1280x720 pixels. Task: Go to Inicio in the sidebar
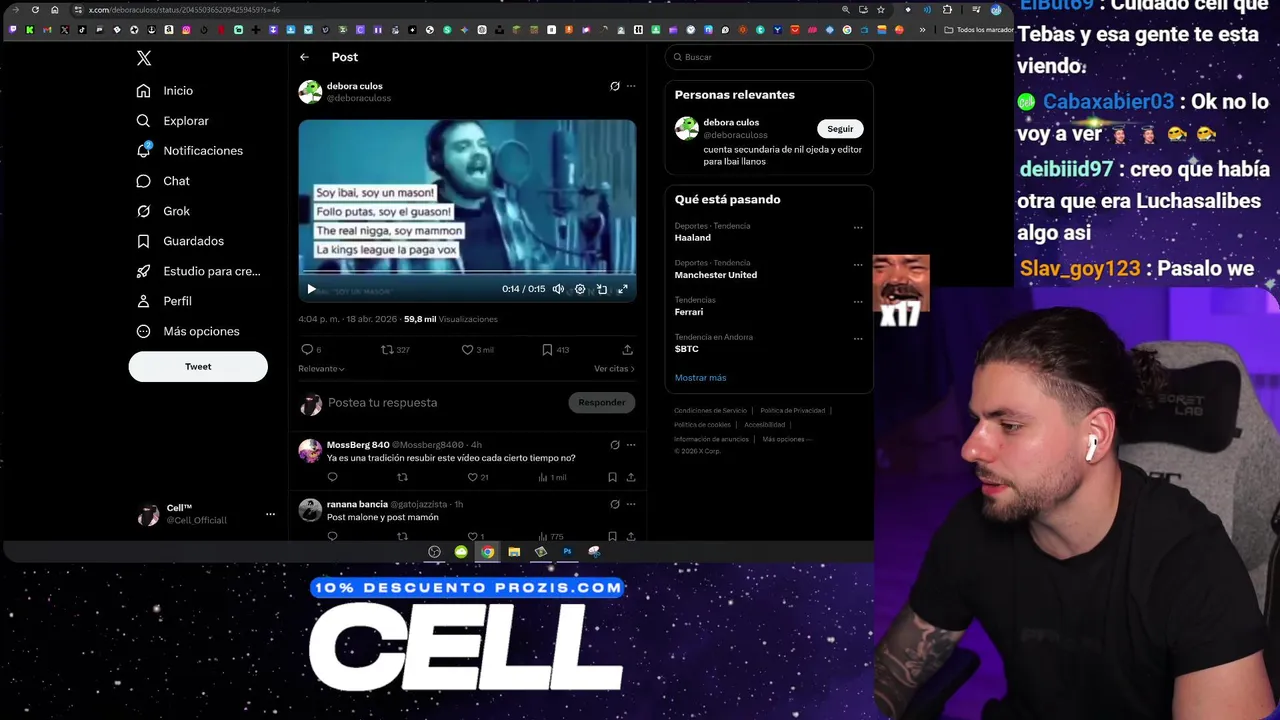(x=165, y=91)
